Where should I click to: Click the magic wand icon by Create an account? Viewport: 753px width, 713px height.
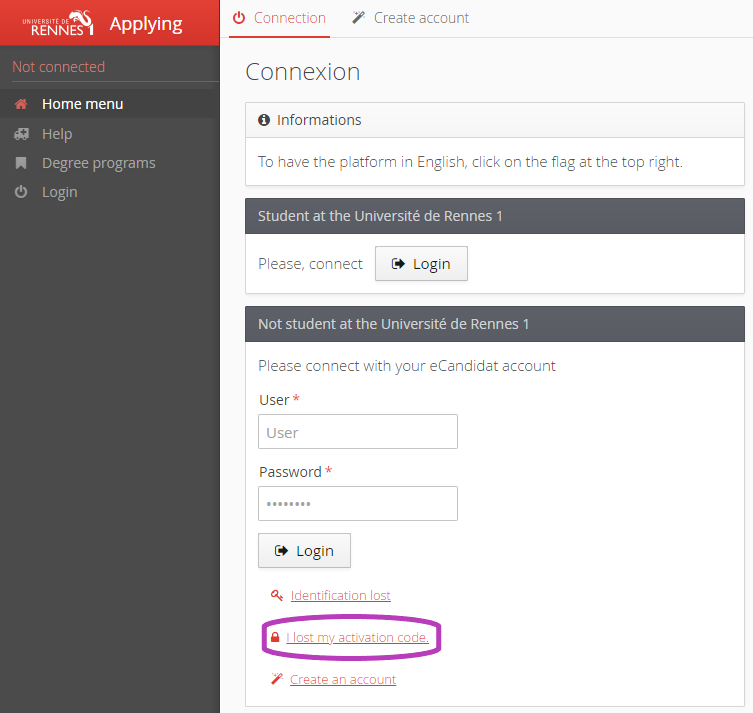tap(277, 680)
